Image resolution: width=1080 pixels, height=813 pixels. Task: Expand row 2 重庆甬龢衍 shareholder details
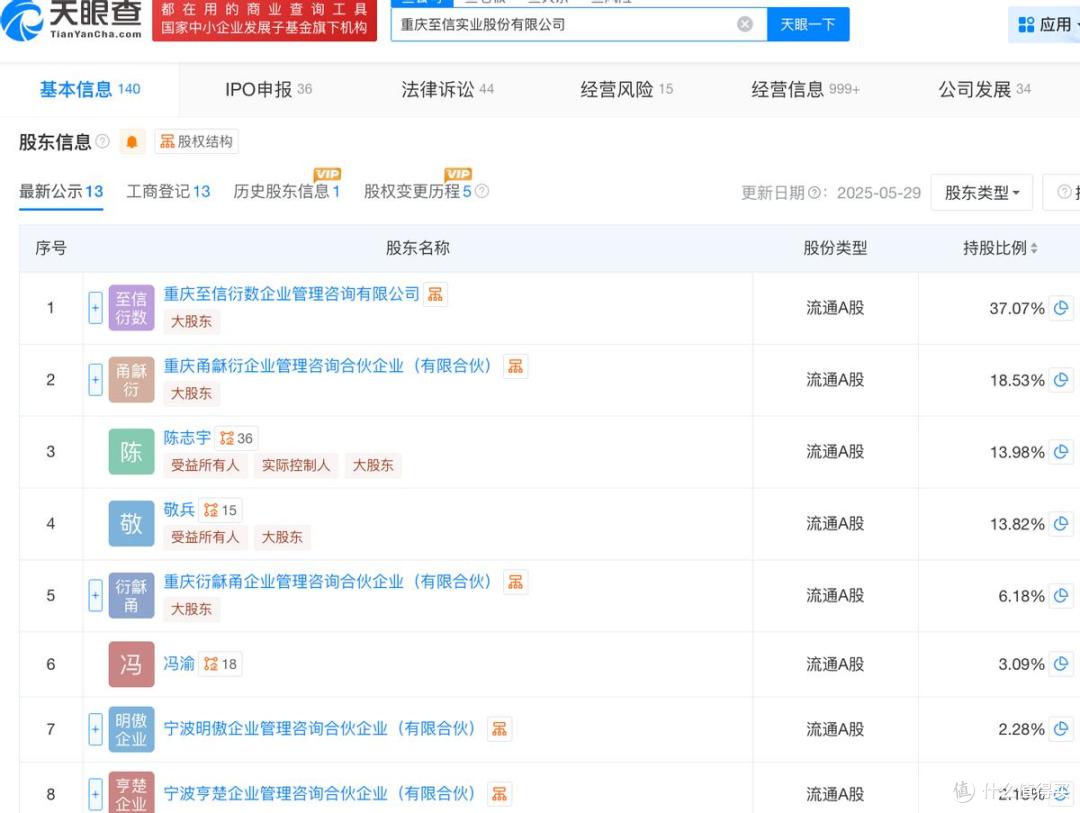(96, 380)
